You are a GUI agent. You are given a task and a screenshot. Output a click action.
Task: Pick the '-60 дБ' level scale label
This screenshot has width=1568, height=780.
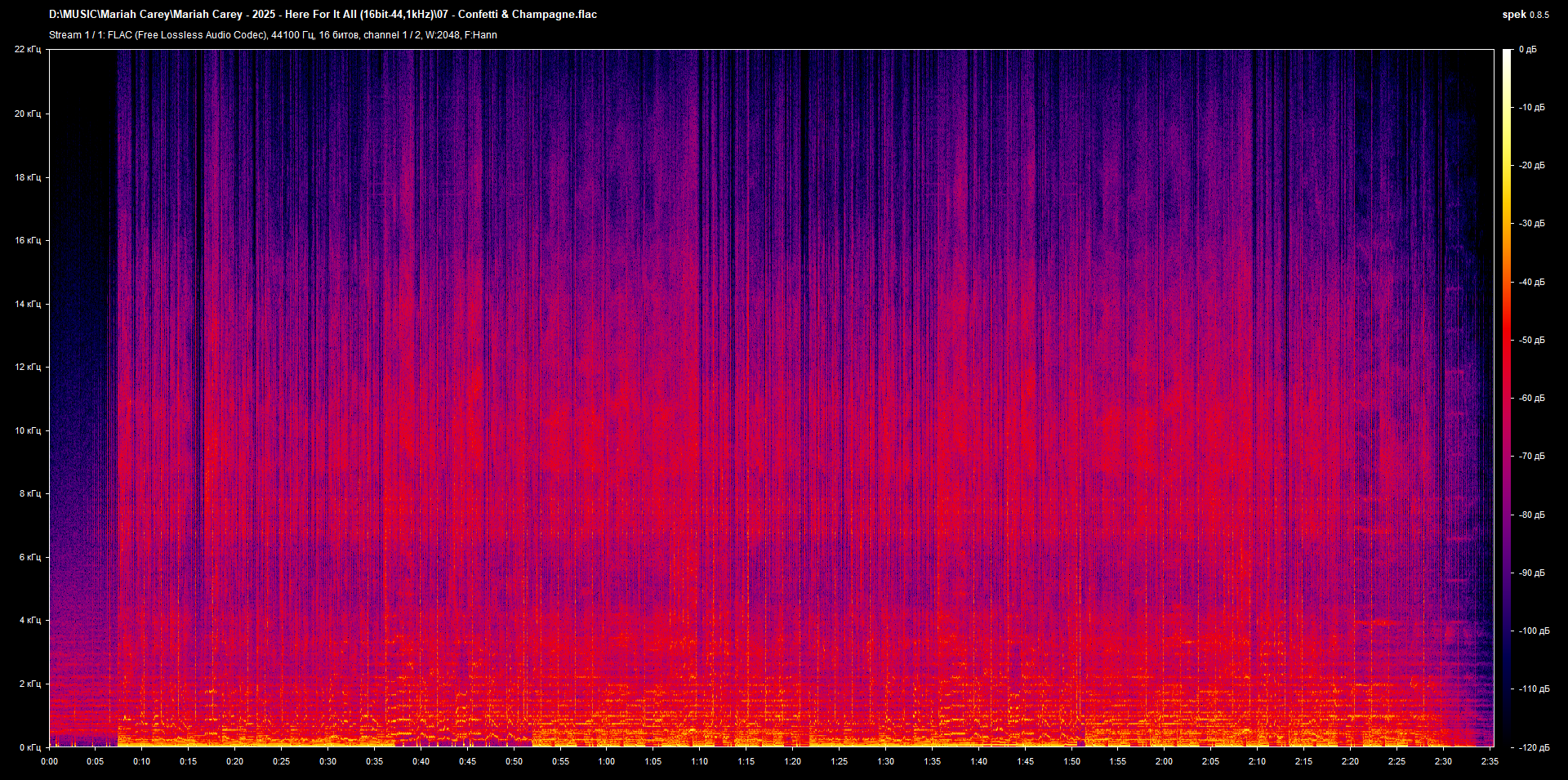click(1532, 399)
